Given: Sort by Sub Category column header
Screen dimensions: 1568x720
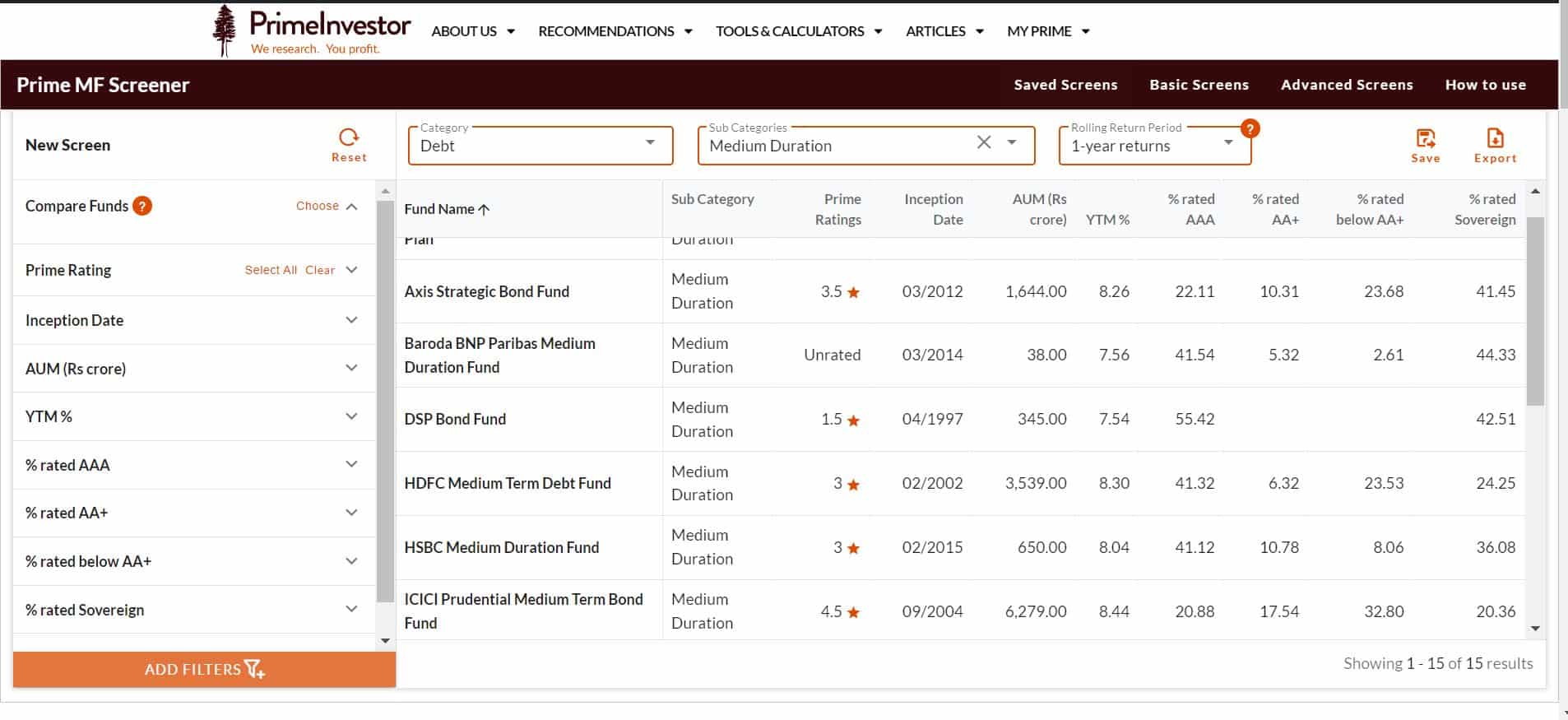Looking at the screenshot, I should click(x=712, y=199).
